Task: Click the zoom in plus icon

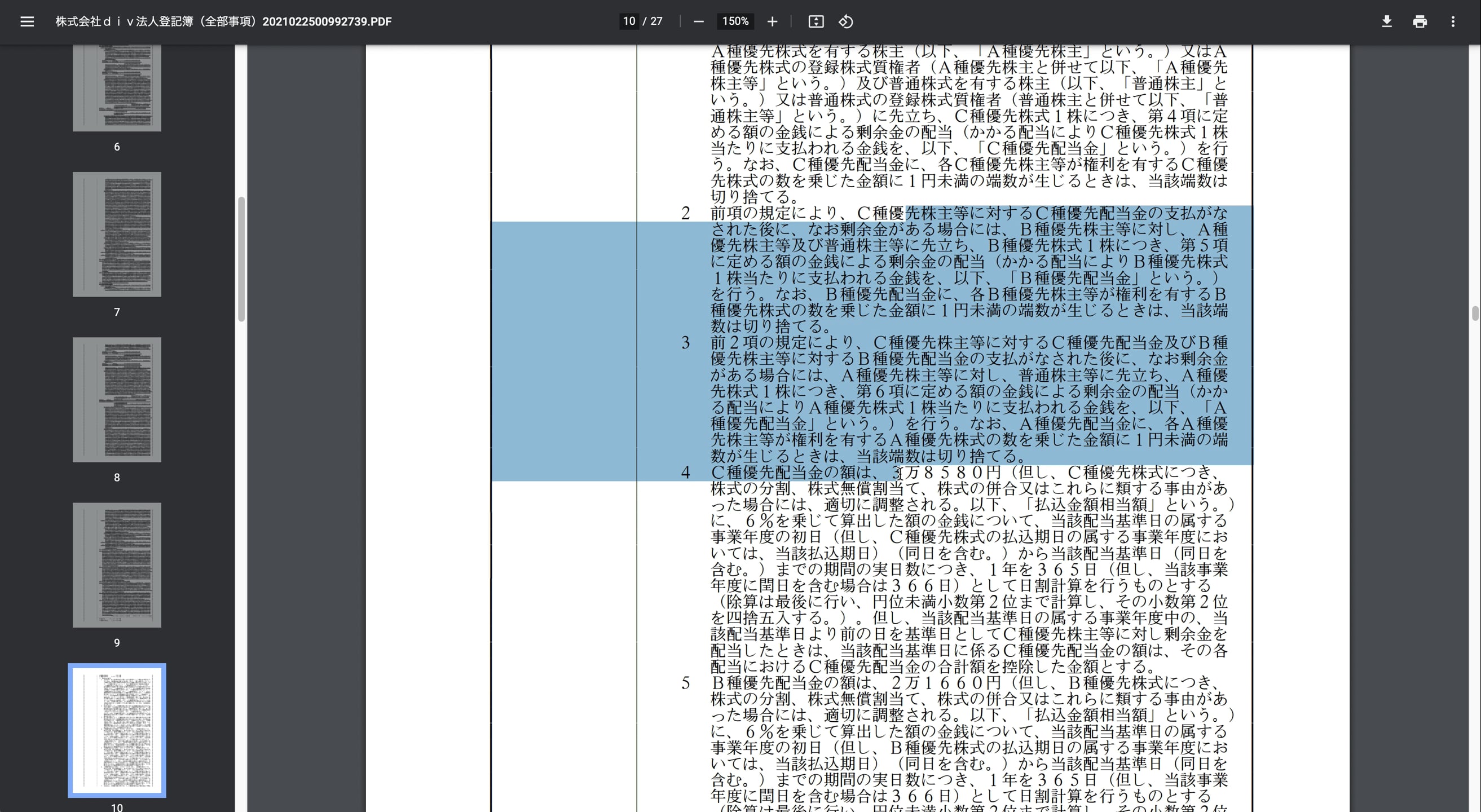Action: tap(772, 22)
